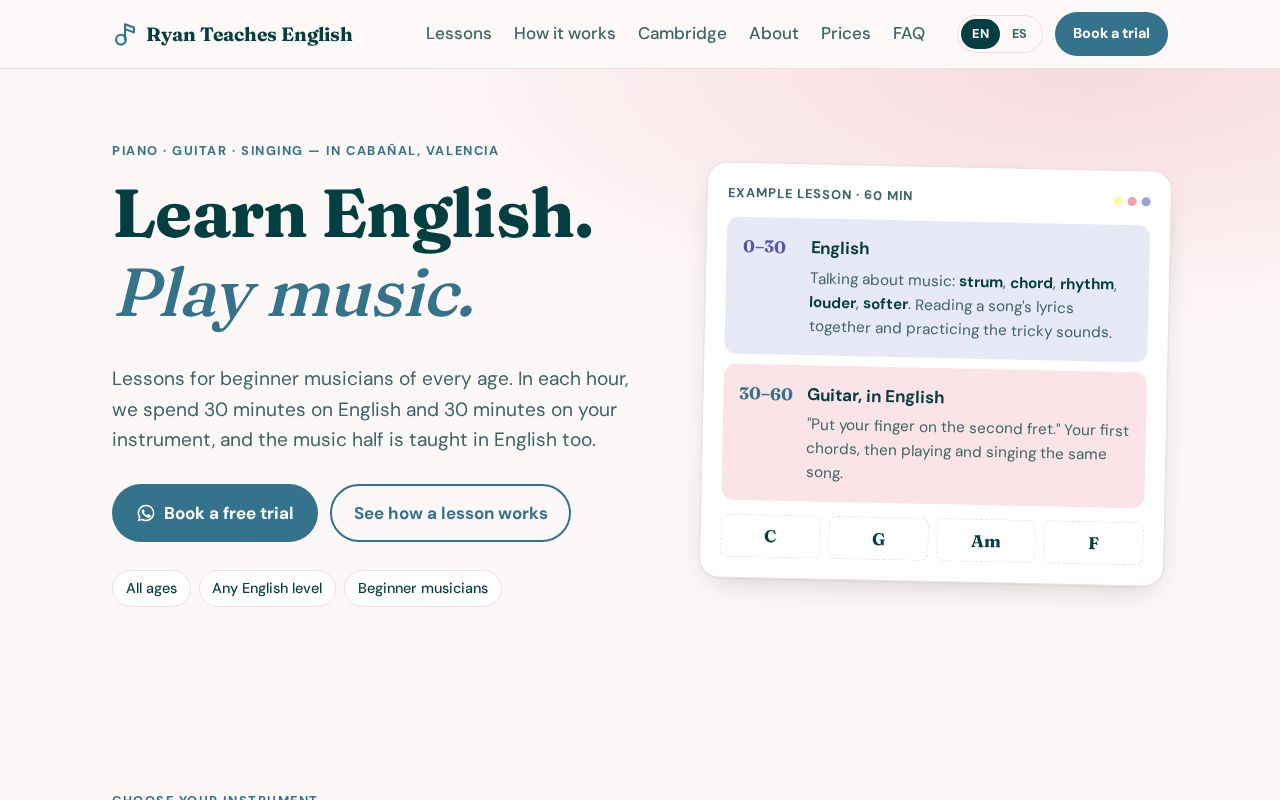Select the Beginner musicians pill

pyautogui.click(x=423, y=588)
